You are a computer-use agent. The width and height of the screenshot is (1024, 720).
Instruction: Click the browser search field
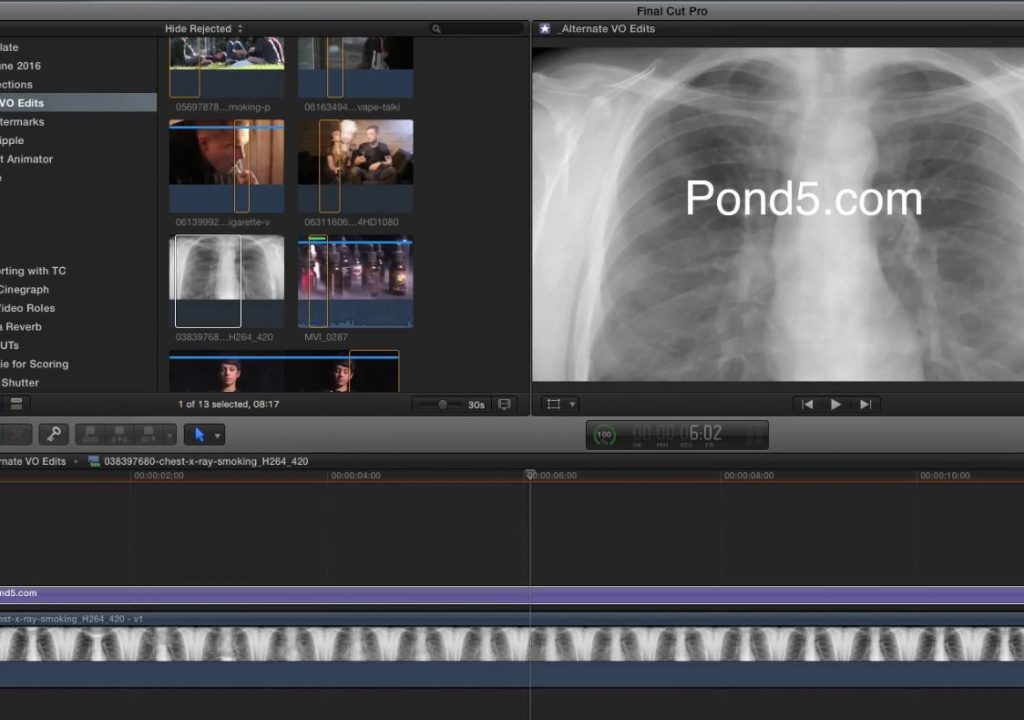coord(477,29)
